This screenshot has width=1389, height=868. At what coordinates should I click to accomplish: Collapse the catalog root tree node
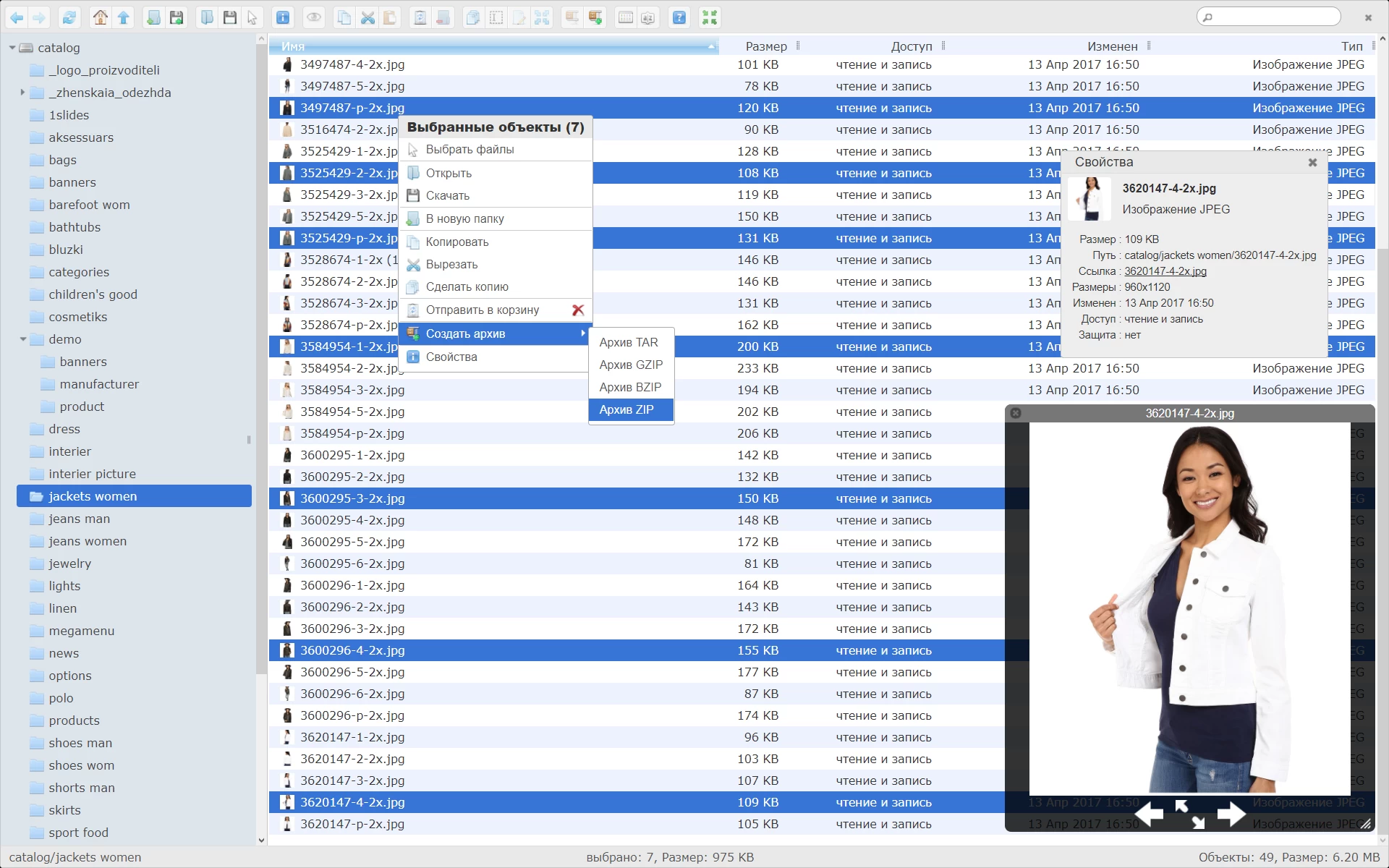tap(12, 48)
